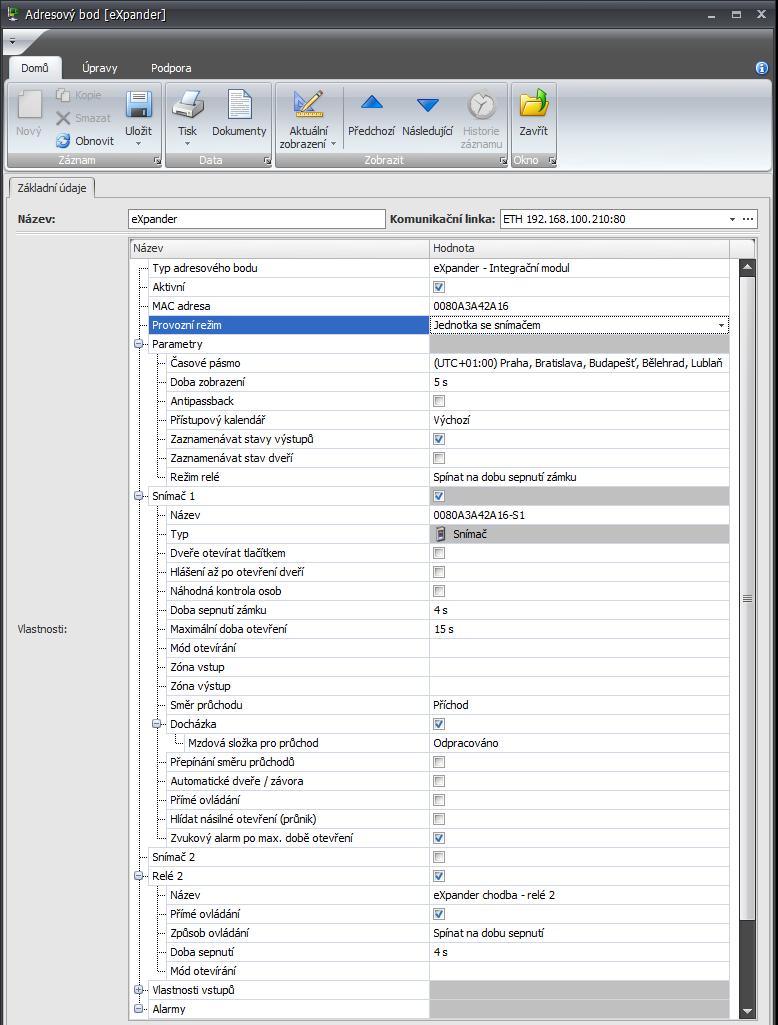Switch to the Domů ribbon tab
The height and width of the screenshot is (1025, 778).
pyautogui.click(x=35, y=68)
